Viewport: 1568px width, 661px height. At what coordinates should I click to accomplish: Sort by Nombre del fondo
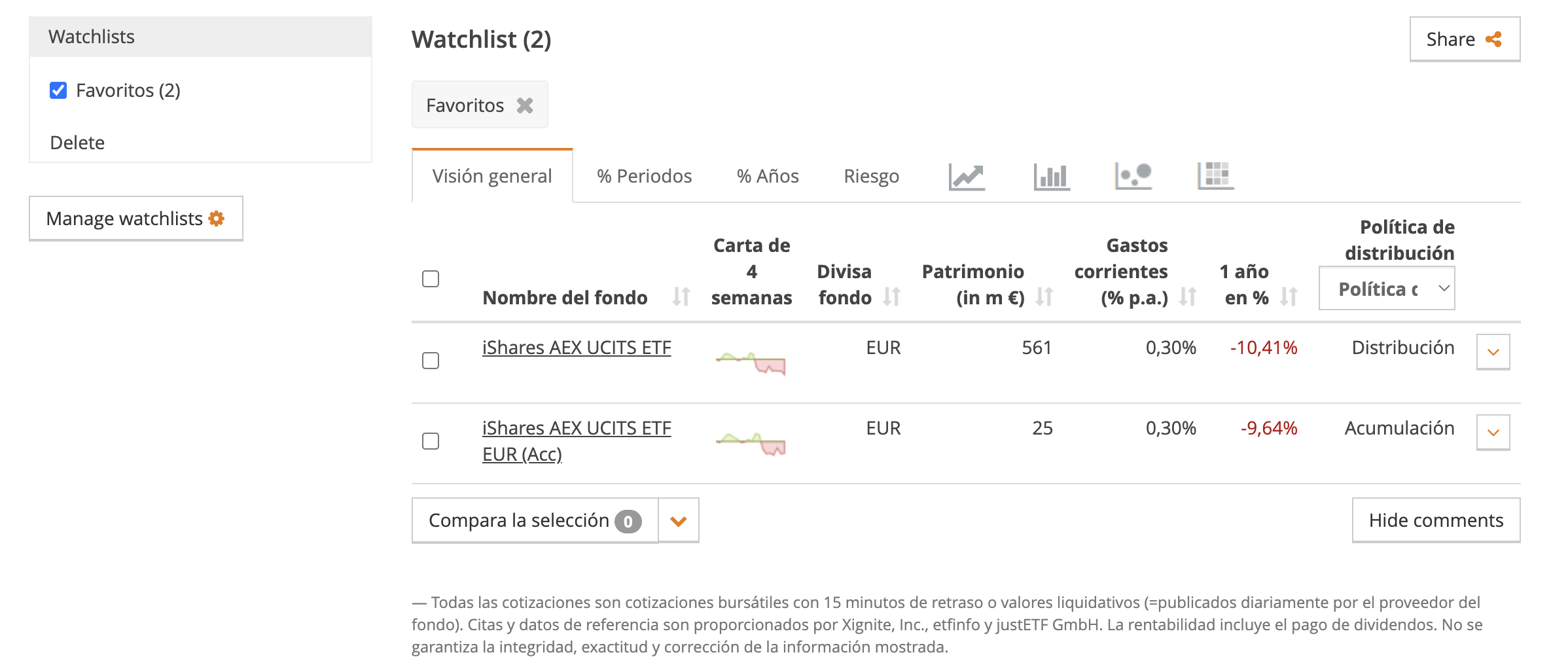[x=681, y=296]
